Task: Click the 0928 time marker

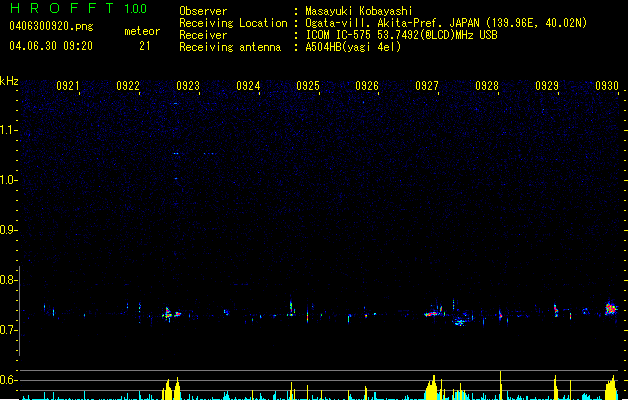Action: [487, 86]
